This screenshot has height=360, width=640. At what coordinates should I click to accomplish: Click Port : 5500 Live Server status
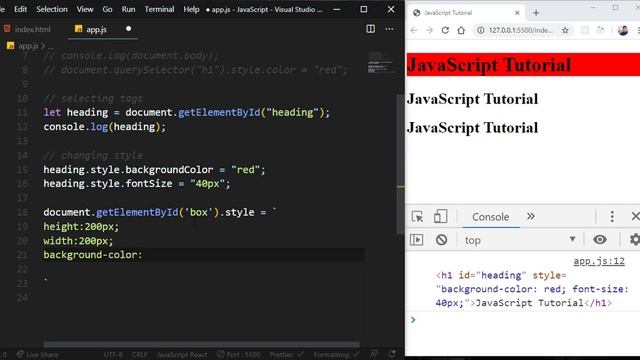pyautogui.click(x=238, y=355)
